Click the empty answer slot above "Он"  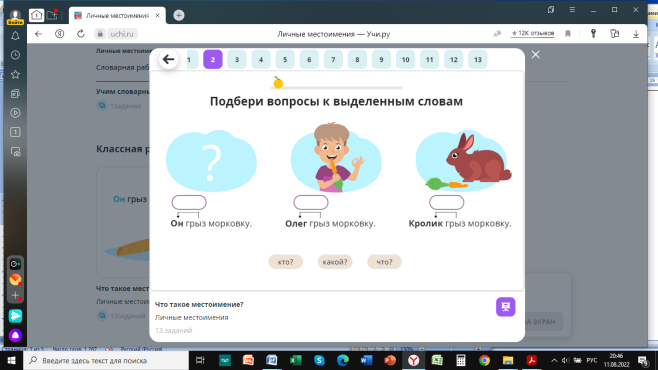pos(189,203)
